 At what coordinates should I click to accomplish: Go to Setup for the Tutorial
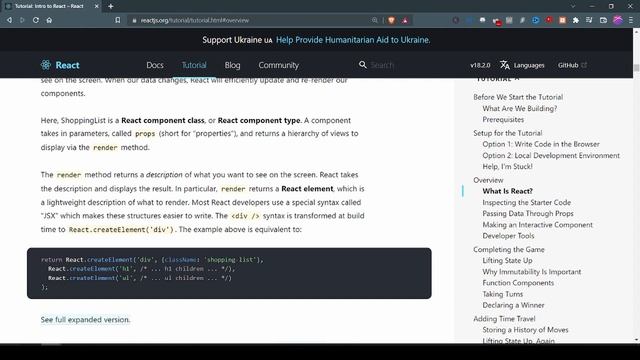[x=507, y=133]
